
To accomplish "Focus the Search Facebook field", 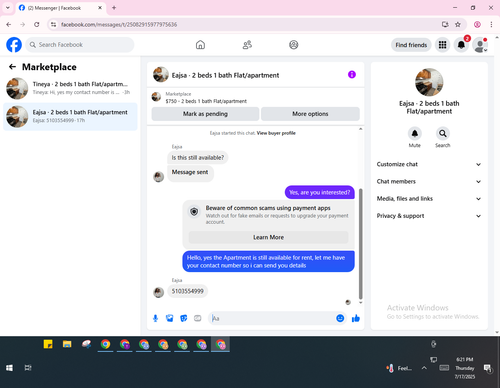I will (80, 45).
